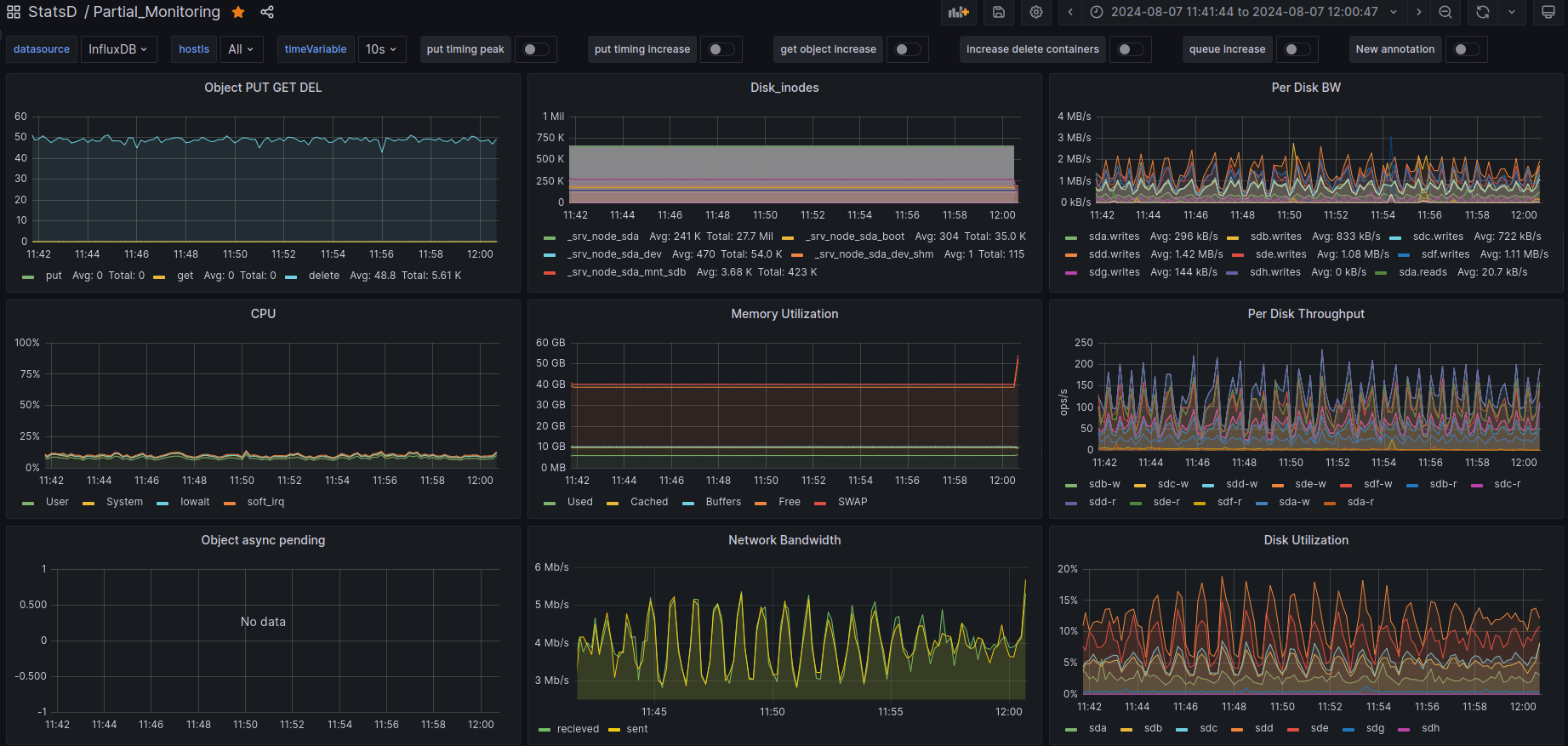The width and height of the screenshot is (1568, 746).
Task: Click the Add panel icon
Action: 959,12
